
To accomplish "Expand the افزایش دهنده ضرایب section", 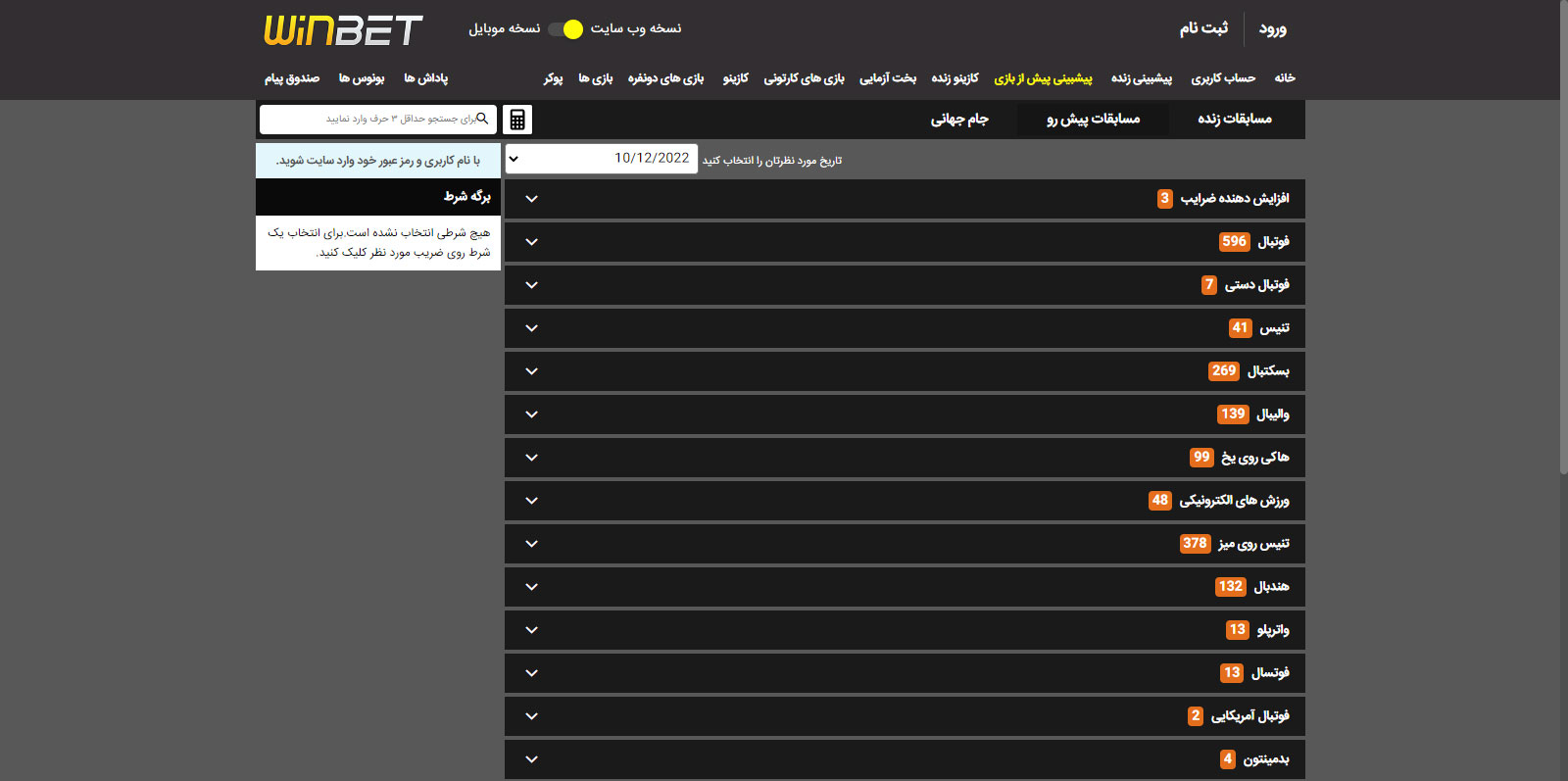I will coord(905,199).
